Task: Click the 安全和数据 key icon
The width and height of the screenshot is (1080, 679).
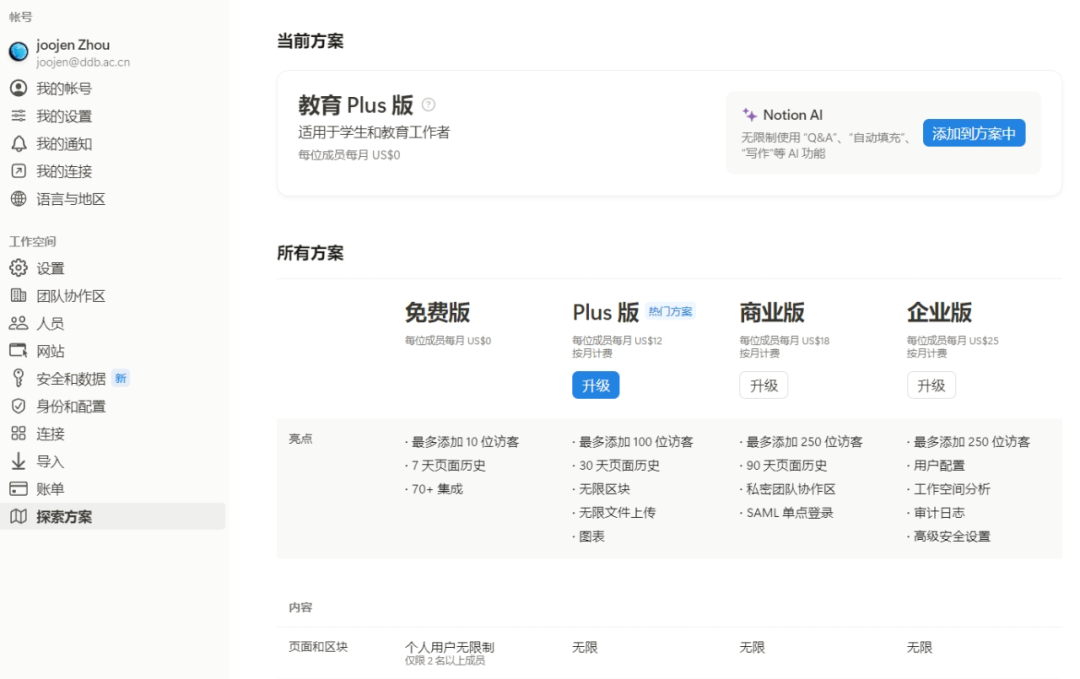Action: pos(19,378)
